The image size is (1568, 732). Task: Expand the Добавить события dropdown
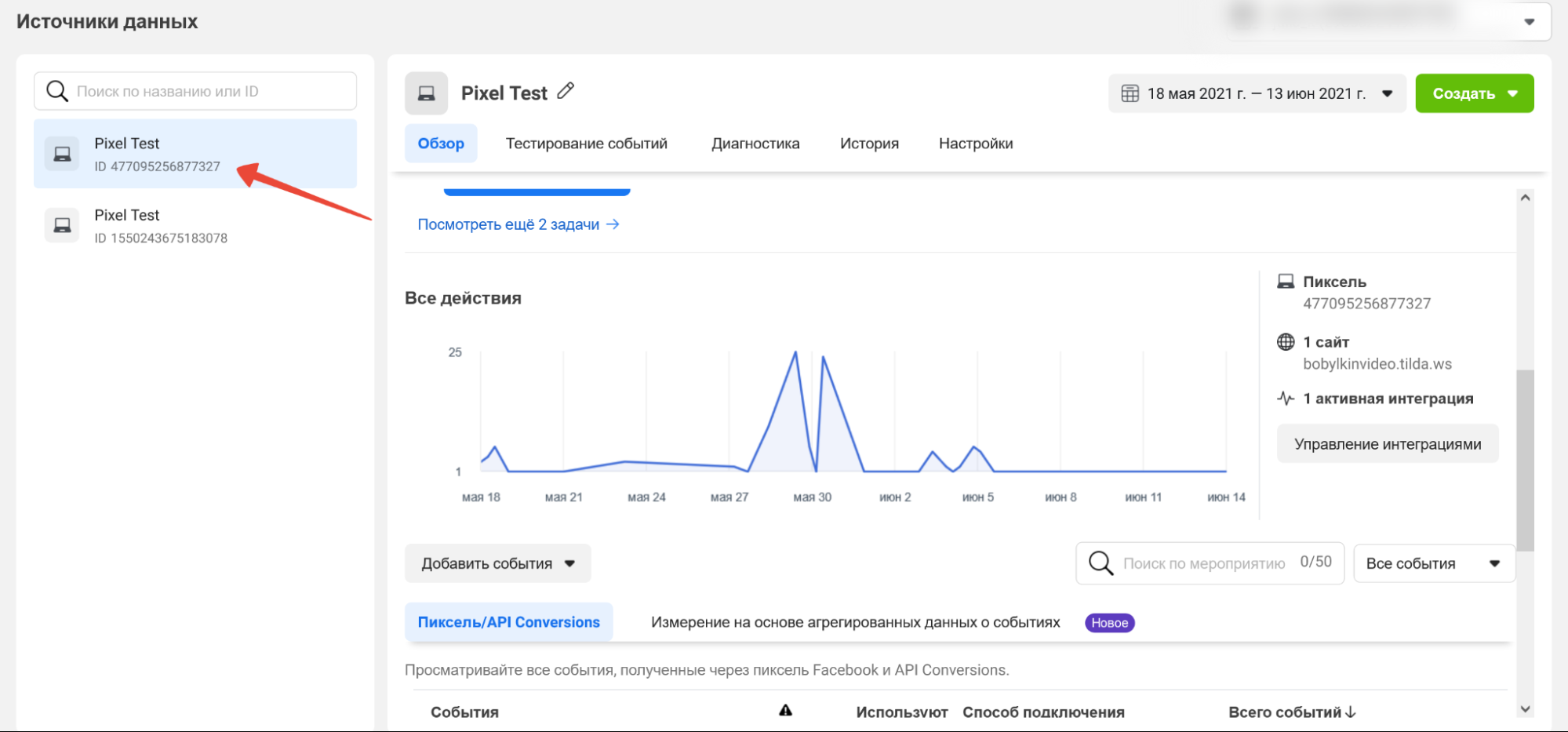(497, 563)
